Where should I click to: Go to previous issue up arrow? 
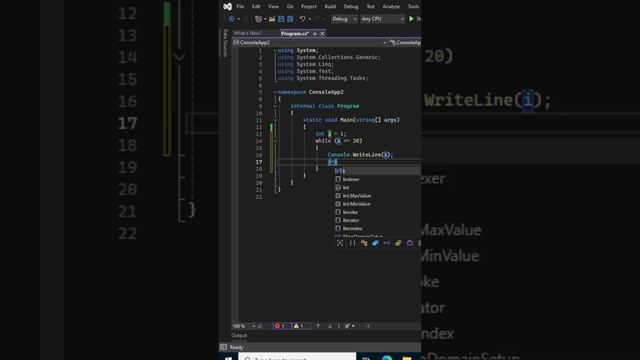[x=318, y=326]
